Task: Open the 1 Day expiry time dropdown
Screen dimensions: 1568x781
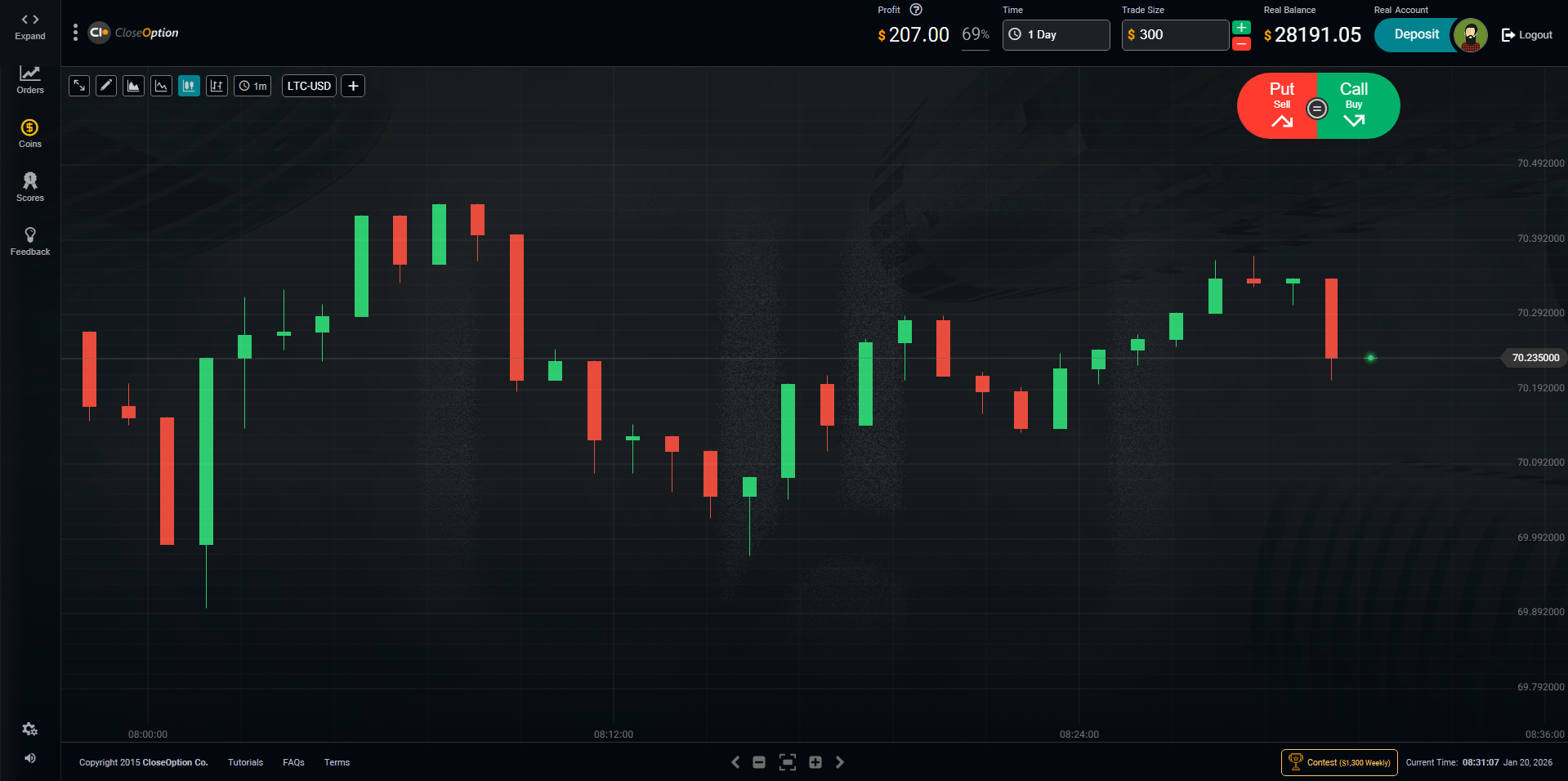Action: point(1056,35)
